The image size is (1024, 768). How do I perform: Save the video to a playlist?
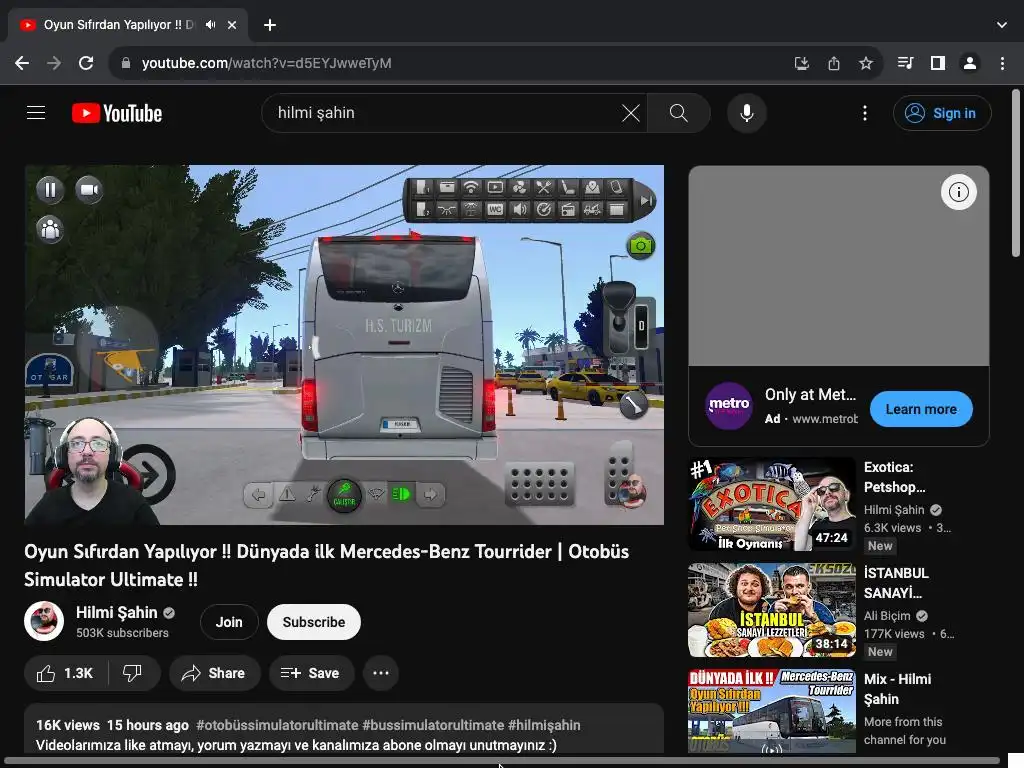coord(311,673)
